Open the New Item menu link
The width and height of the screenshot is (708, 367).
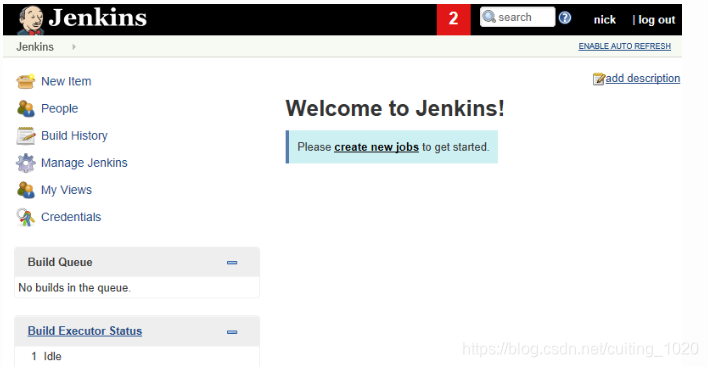(66, 81)
